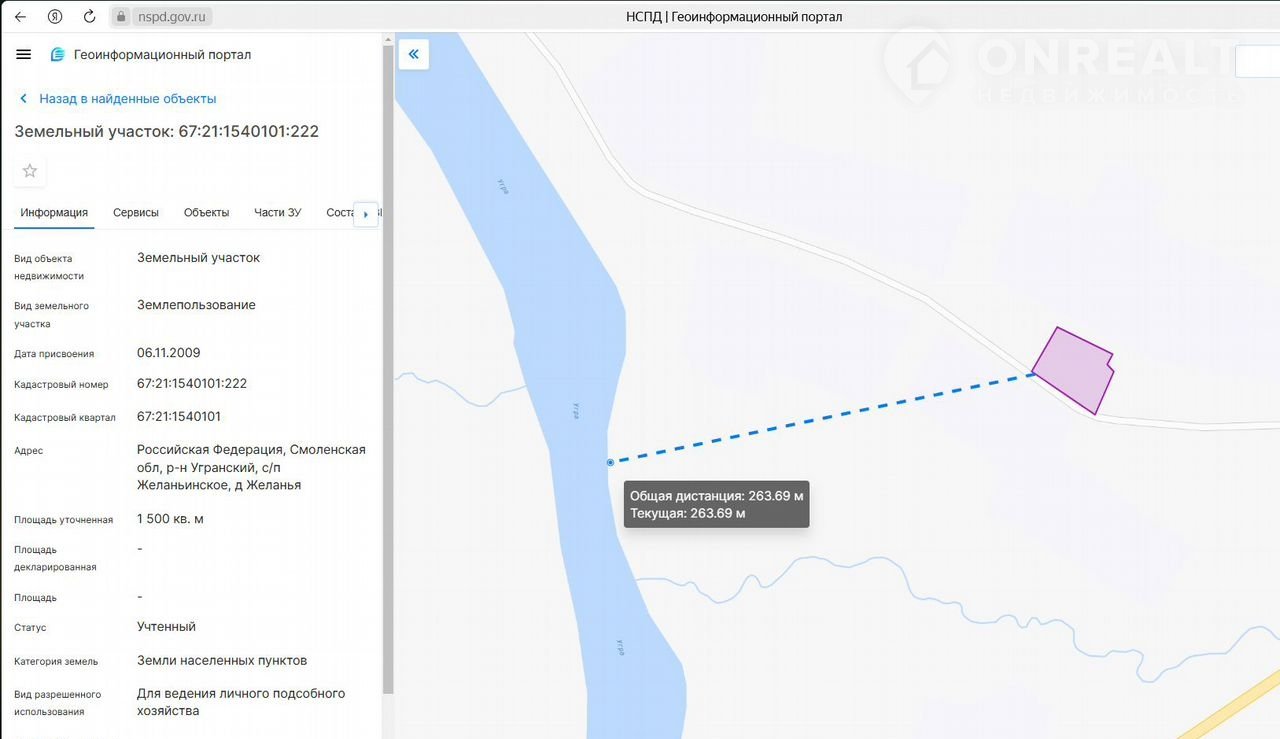Open the Yandex home button
Viewport: 1280px width, 739px height.
tap(55, 17)
